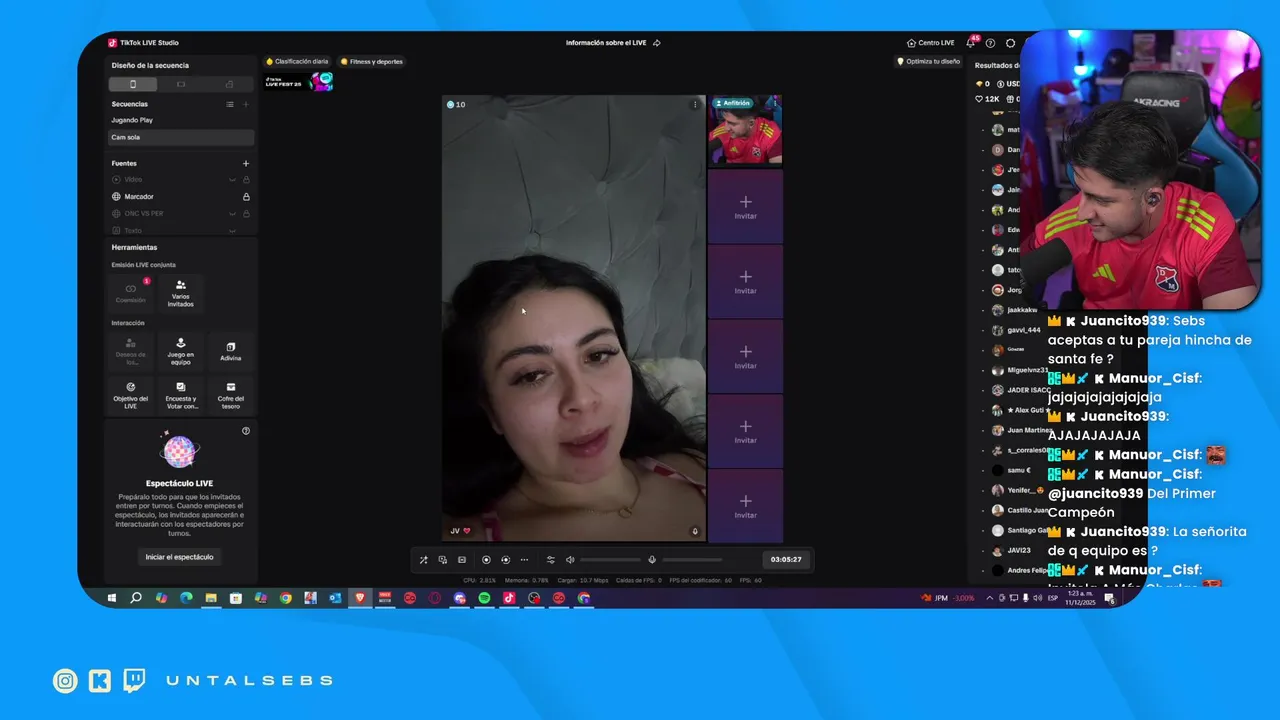1280x720 pixels.
Task: Add a new scene in Secuencias
Action: [246, 104]
